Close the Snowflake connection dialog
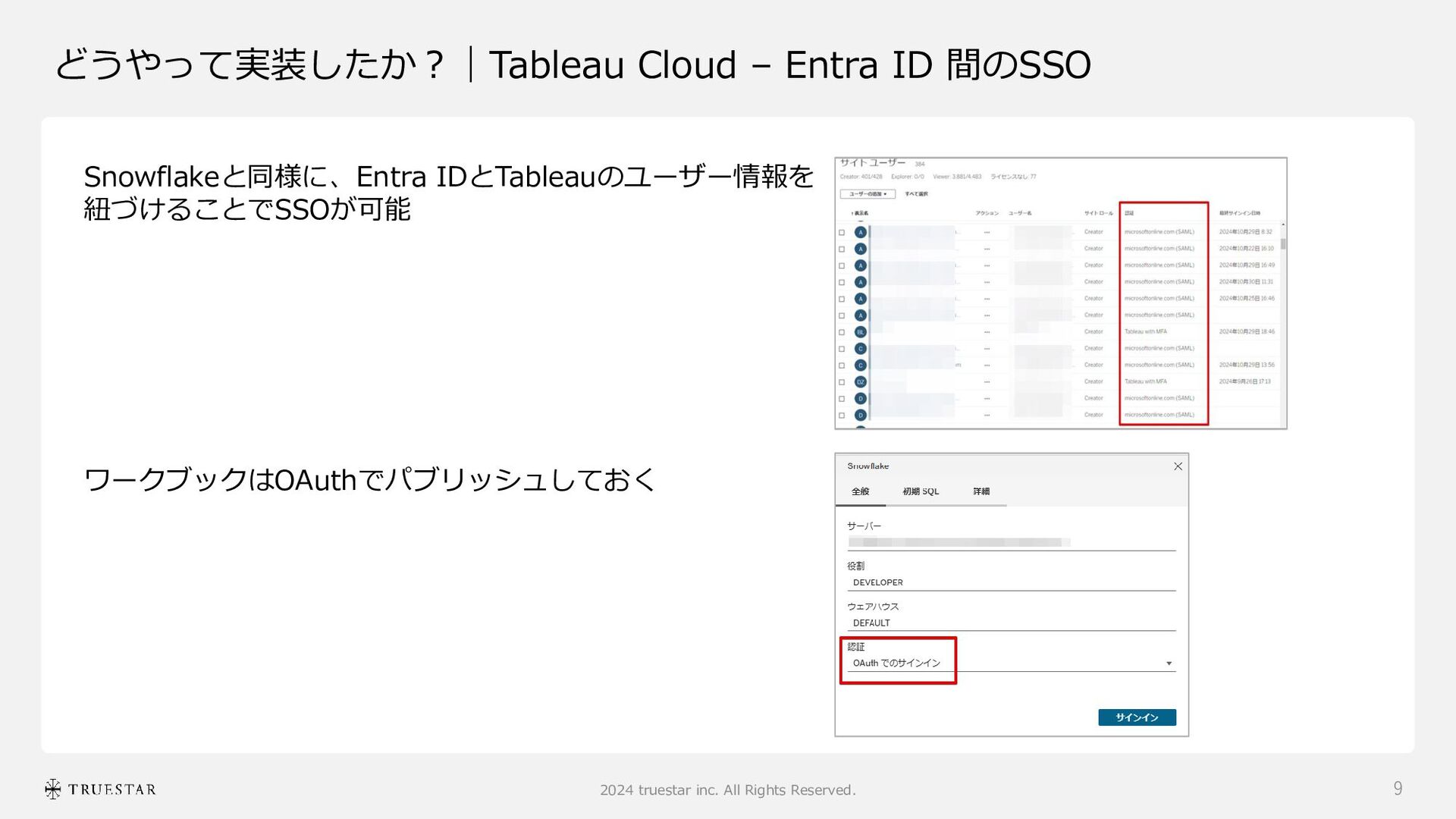1456x819 pixels. 1178,466
